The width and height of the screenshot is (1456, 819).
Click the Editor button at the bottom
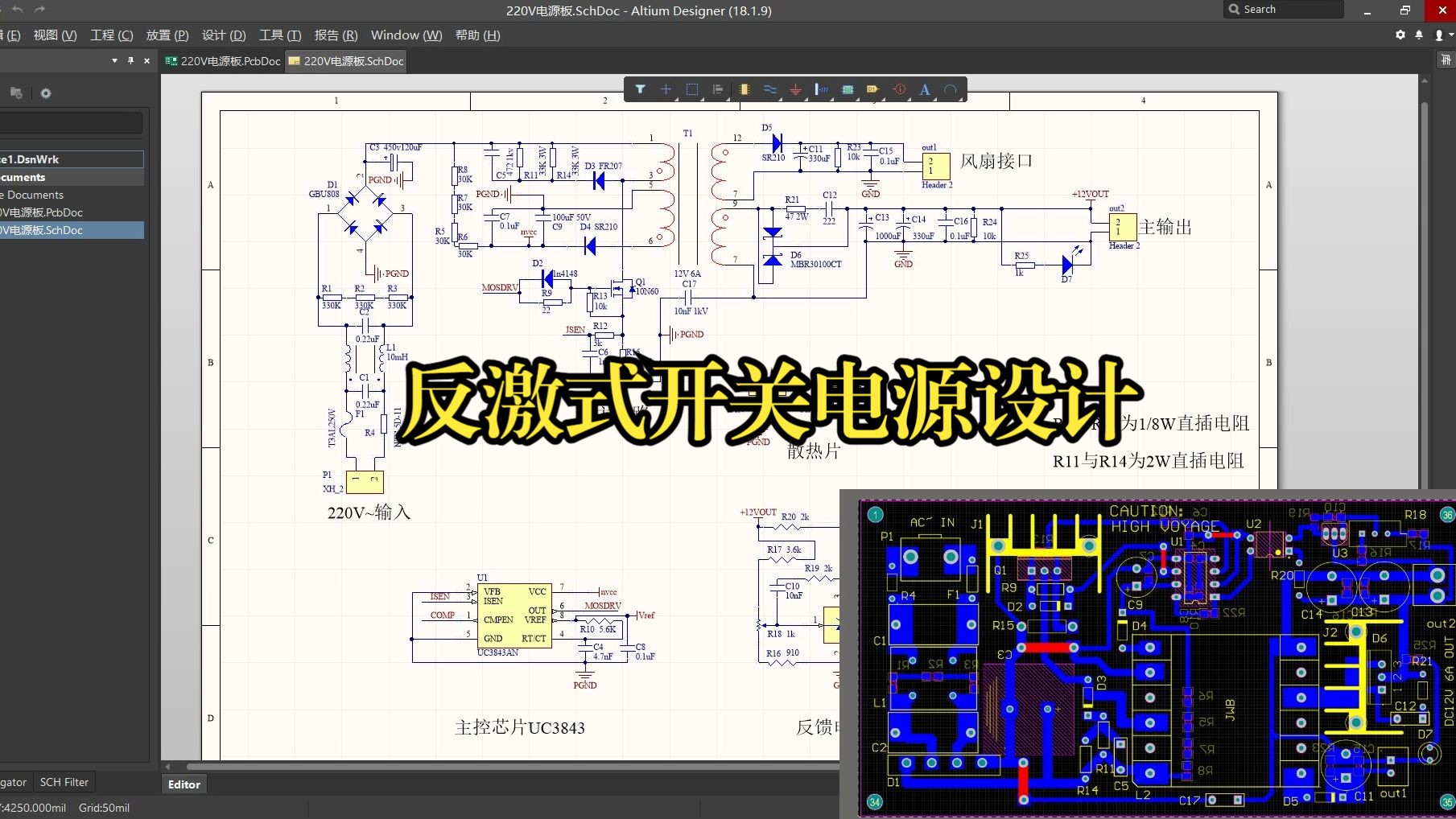point(184,784)
